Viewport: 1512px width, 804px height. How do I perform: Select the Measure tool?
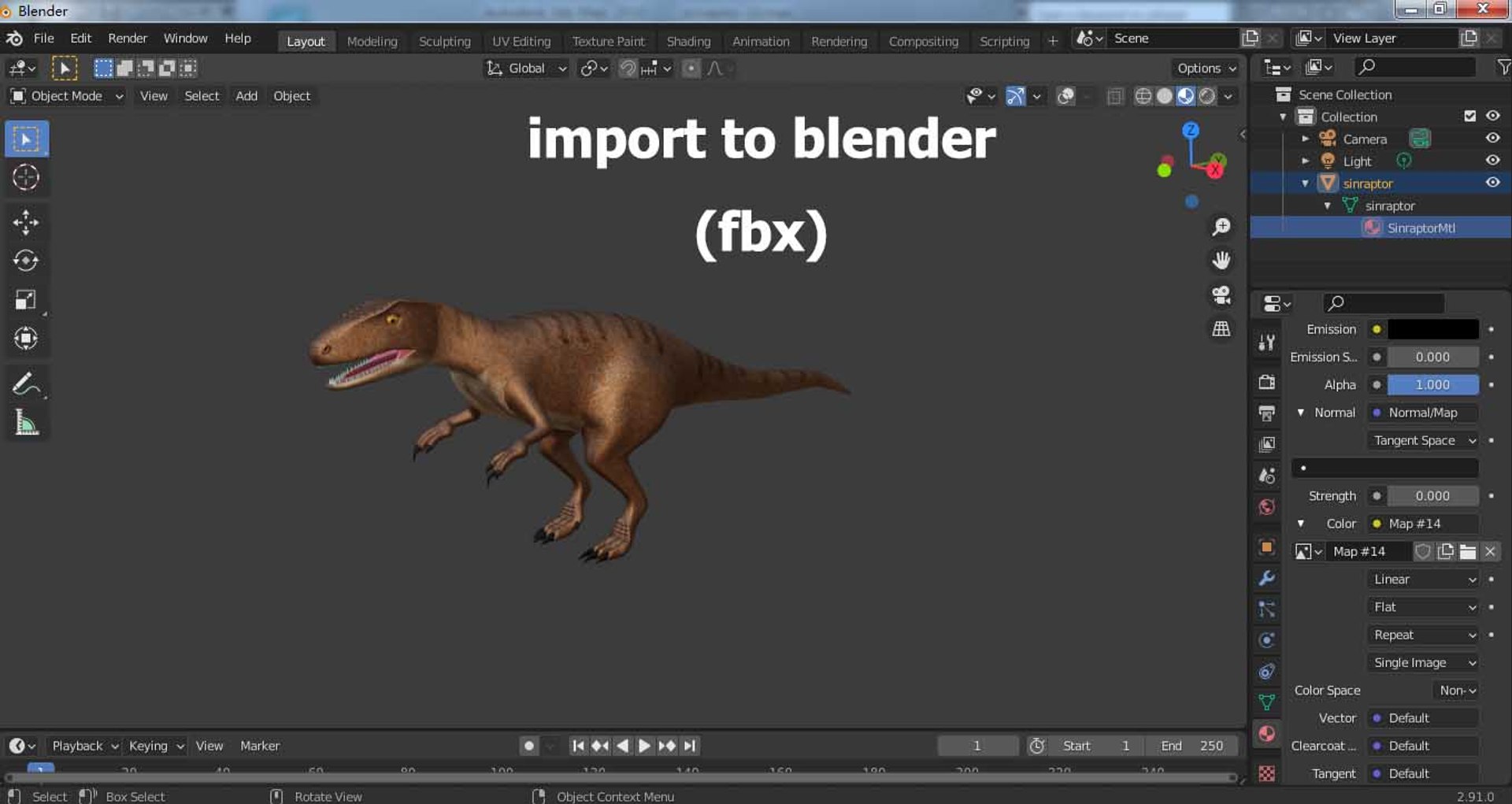tap(26, 424)
